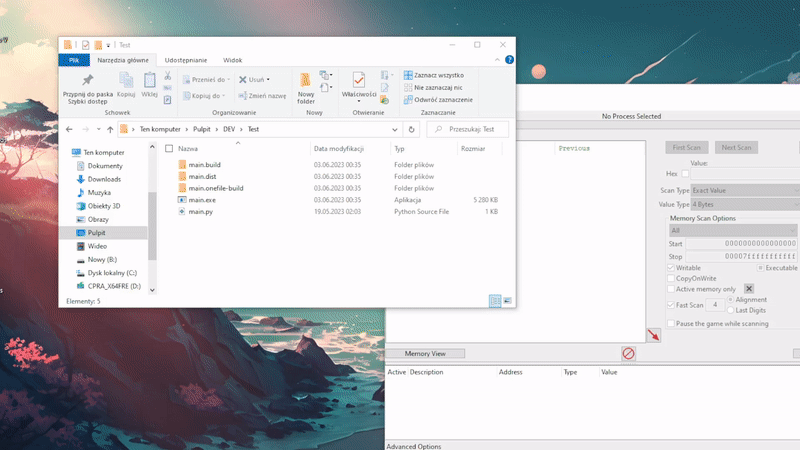Toggle the Hex checkbox
The height and width of the screenshot is (450, 800).
click(x=685, y=173)
